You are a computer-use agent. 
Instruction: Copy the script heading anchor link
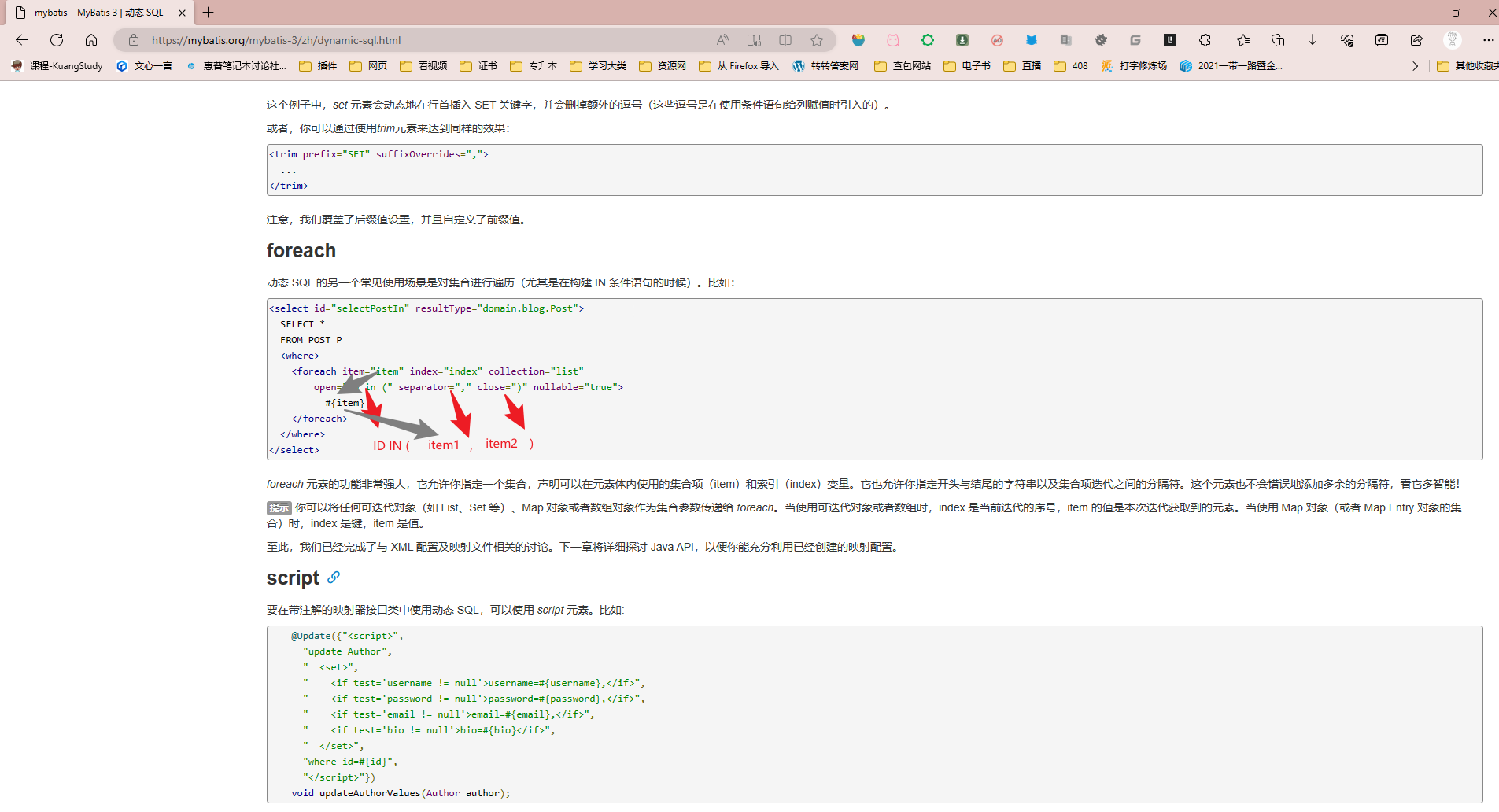tap(334, 578)
